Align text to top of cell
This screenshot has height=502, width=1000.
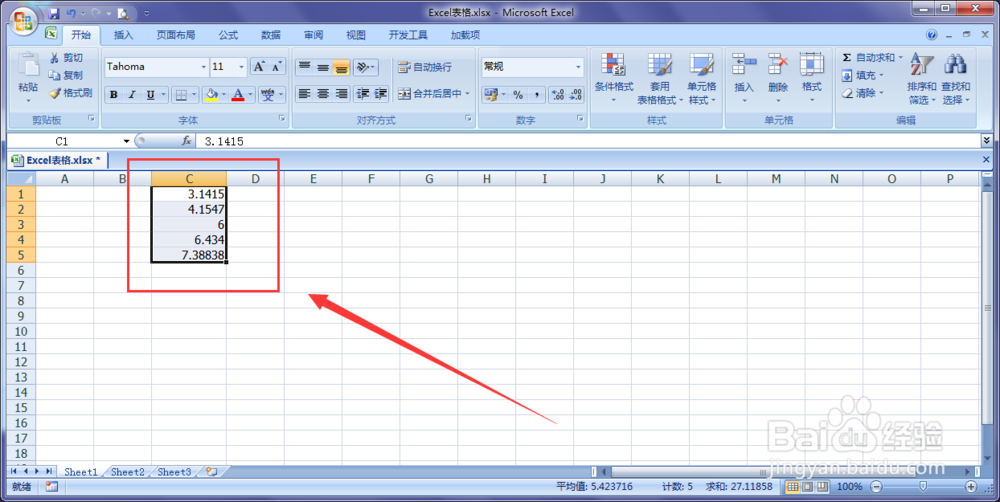click(305, 66)
